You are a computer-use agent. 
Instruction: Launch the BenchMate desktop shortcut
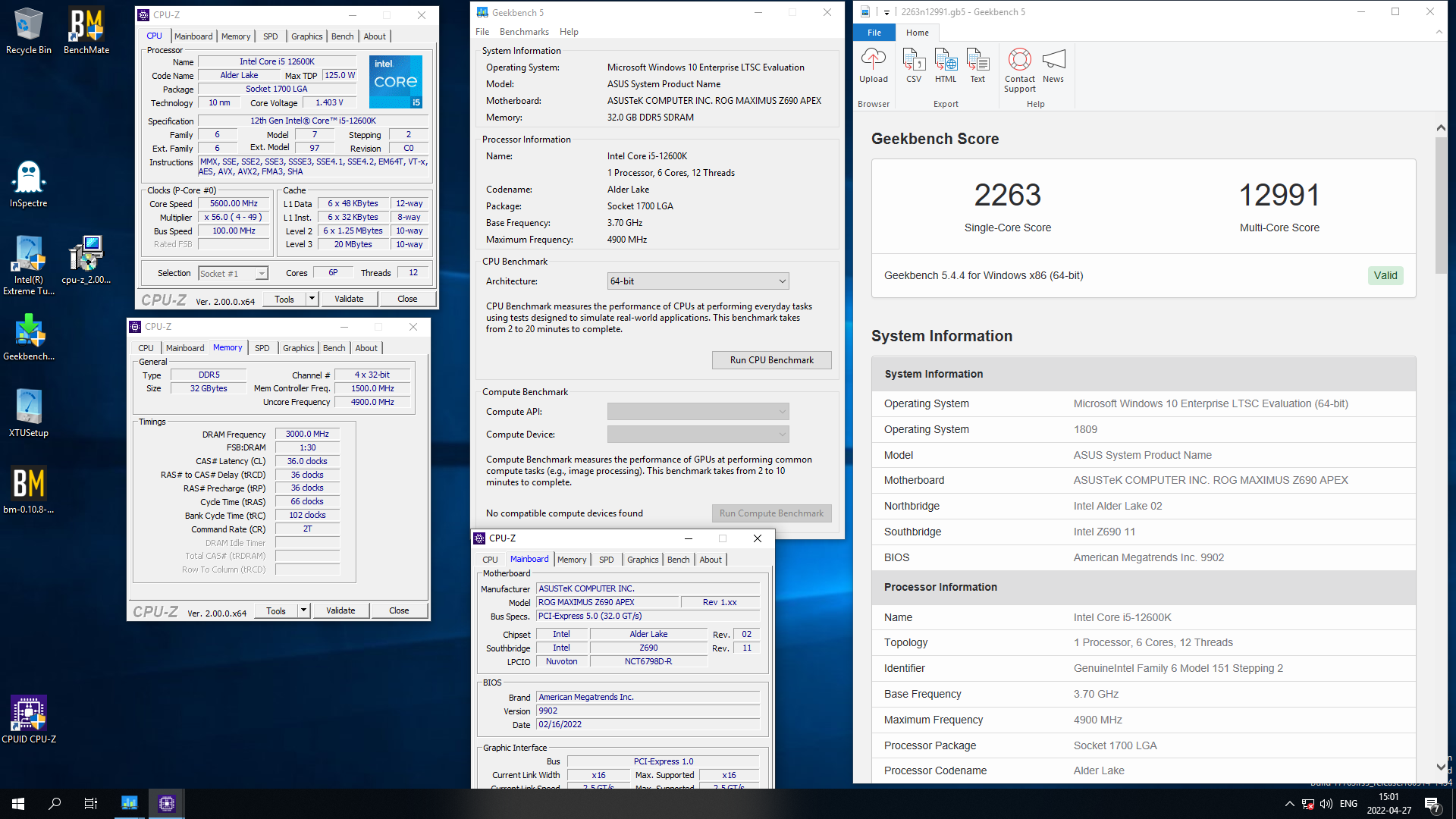[86, 31]
